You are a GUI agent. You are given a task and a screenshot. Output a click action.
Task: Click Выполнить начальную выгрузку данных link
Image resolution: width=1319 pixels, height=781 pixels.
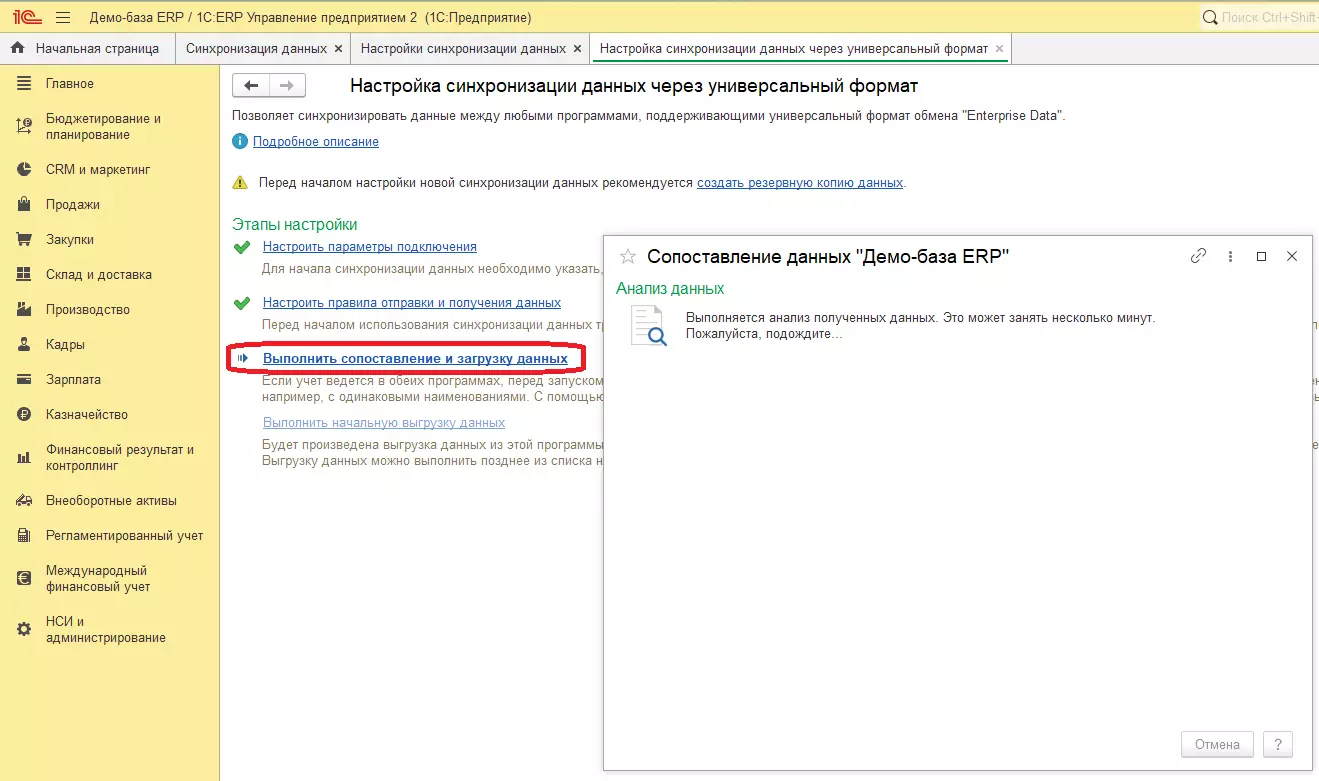pyautogui.click(x=384, y=423)
